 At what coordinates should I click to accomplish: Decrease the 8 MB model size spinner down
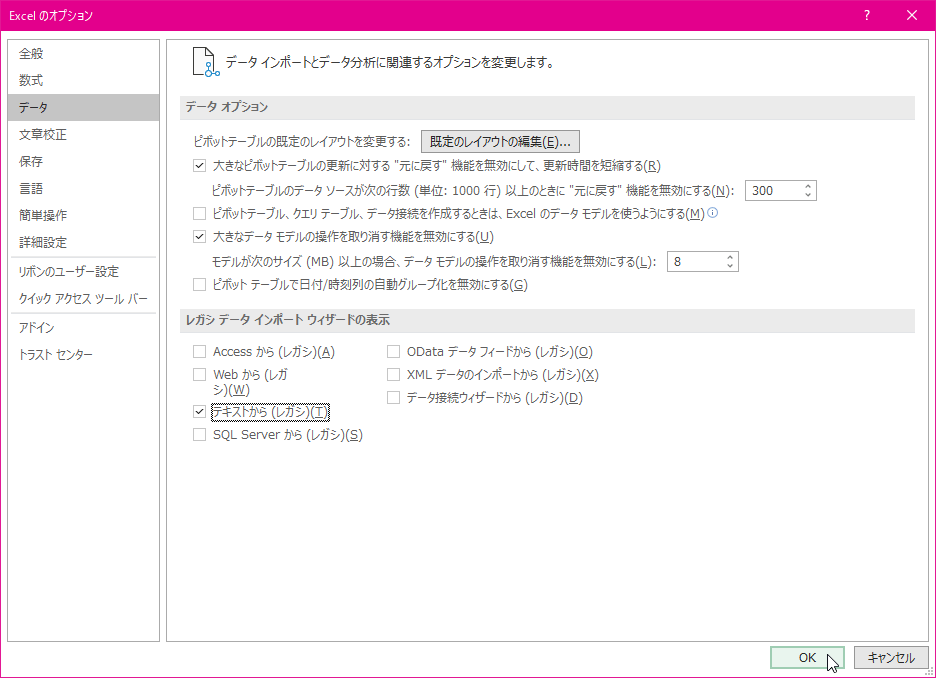point(730,266)
